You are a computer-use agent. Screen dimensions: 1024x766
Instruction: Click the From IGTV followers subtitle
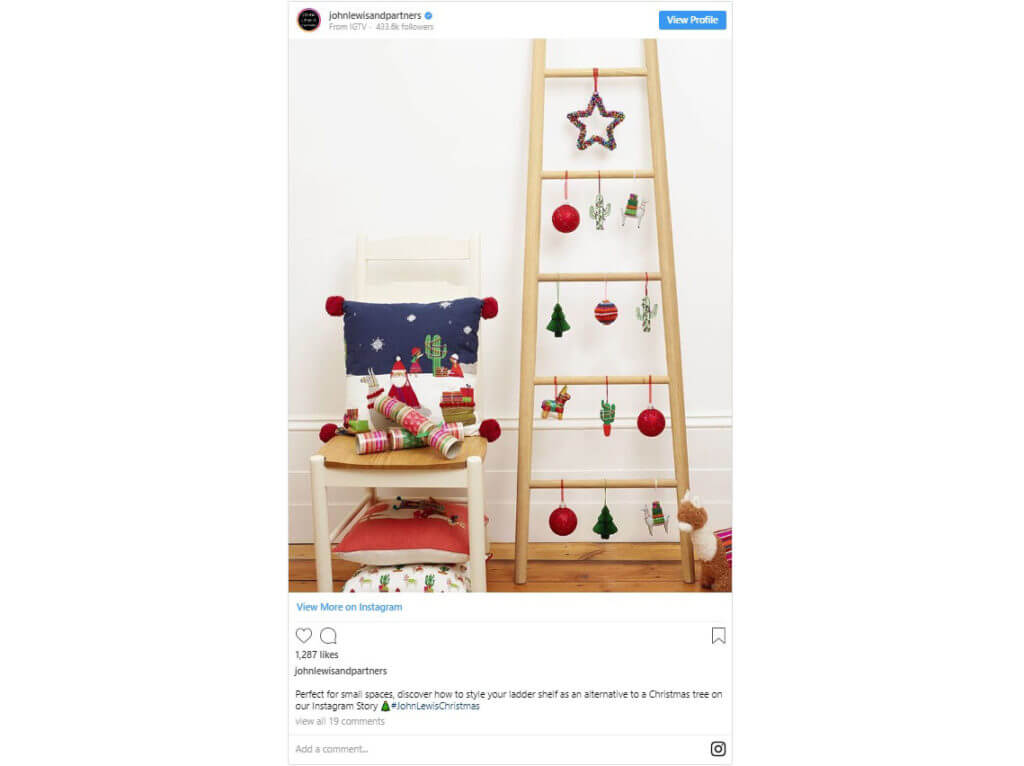[x=381, y=27]
